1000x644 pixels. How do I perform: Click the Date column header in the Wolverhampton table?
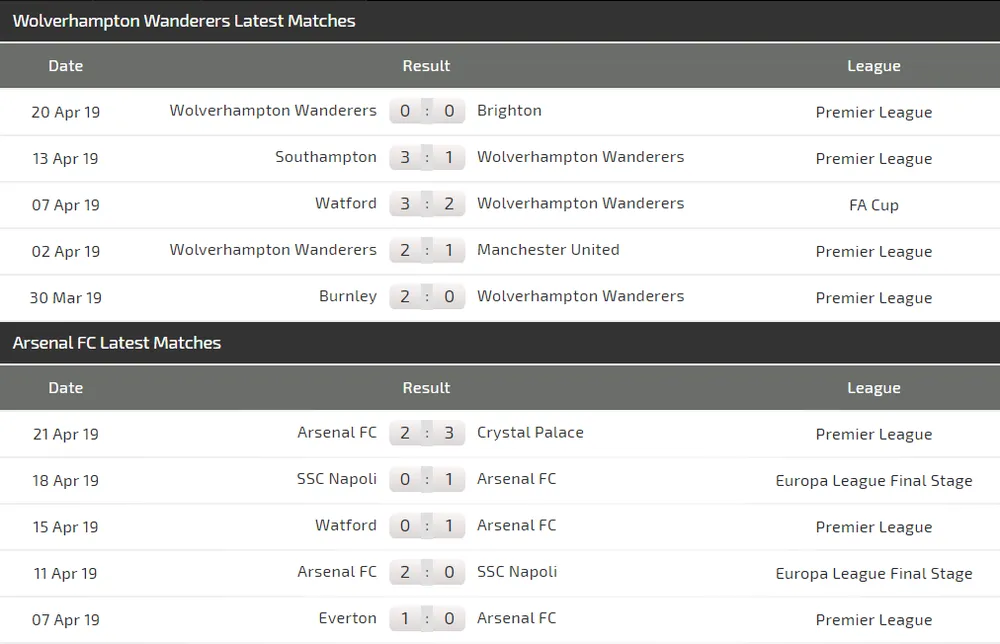[x=66, y=66]
